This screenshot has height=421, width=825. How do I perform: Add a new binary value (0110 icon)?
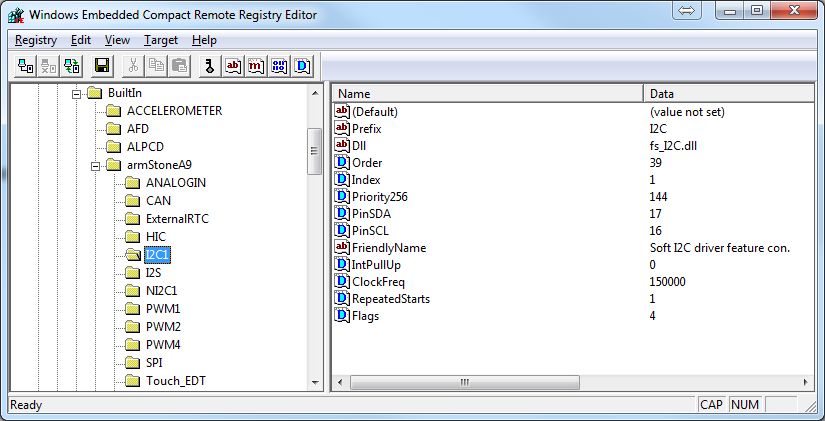pos(279,66)
